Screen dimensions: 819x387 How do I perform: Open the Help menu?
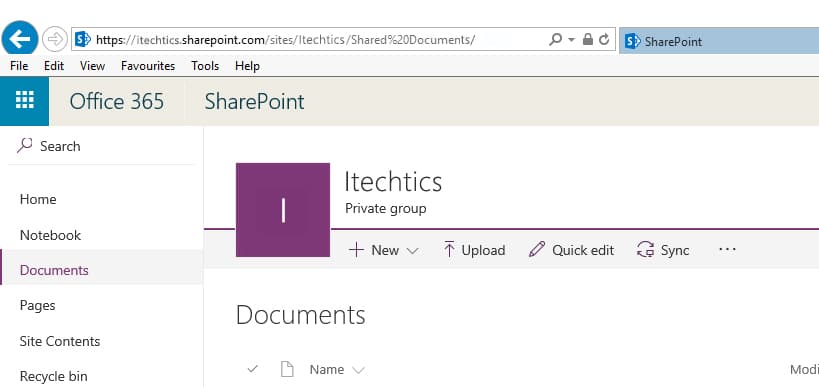click(247, 66)
